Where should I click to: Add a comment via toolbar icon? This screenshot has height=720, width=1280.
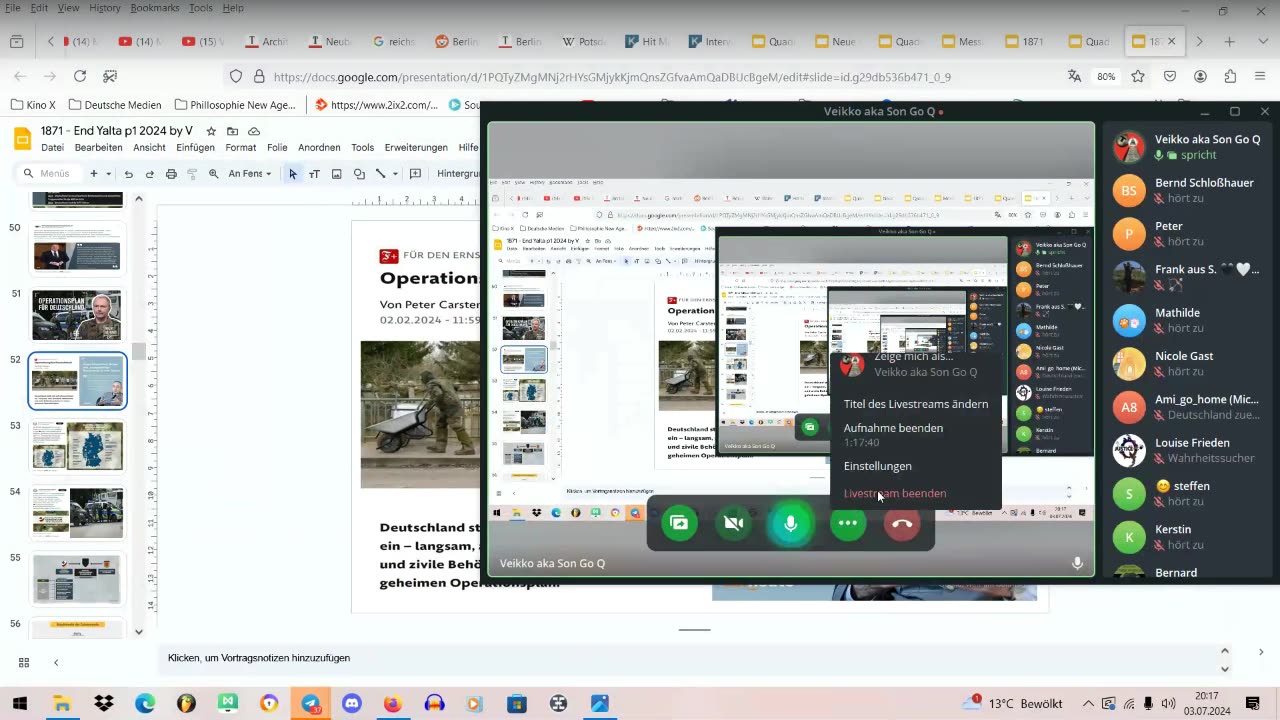[416, 174]
